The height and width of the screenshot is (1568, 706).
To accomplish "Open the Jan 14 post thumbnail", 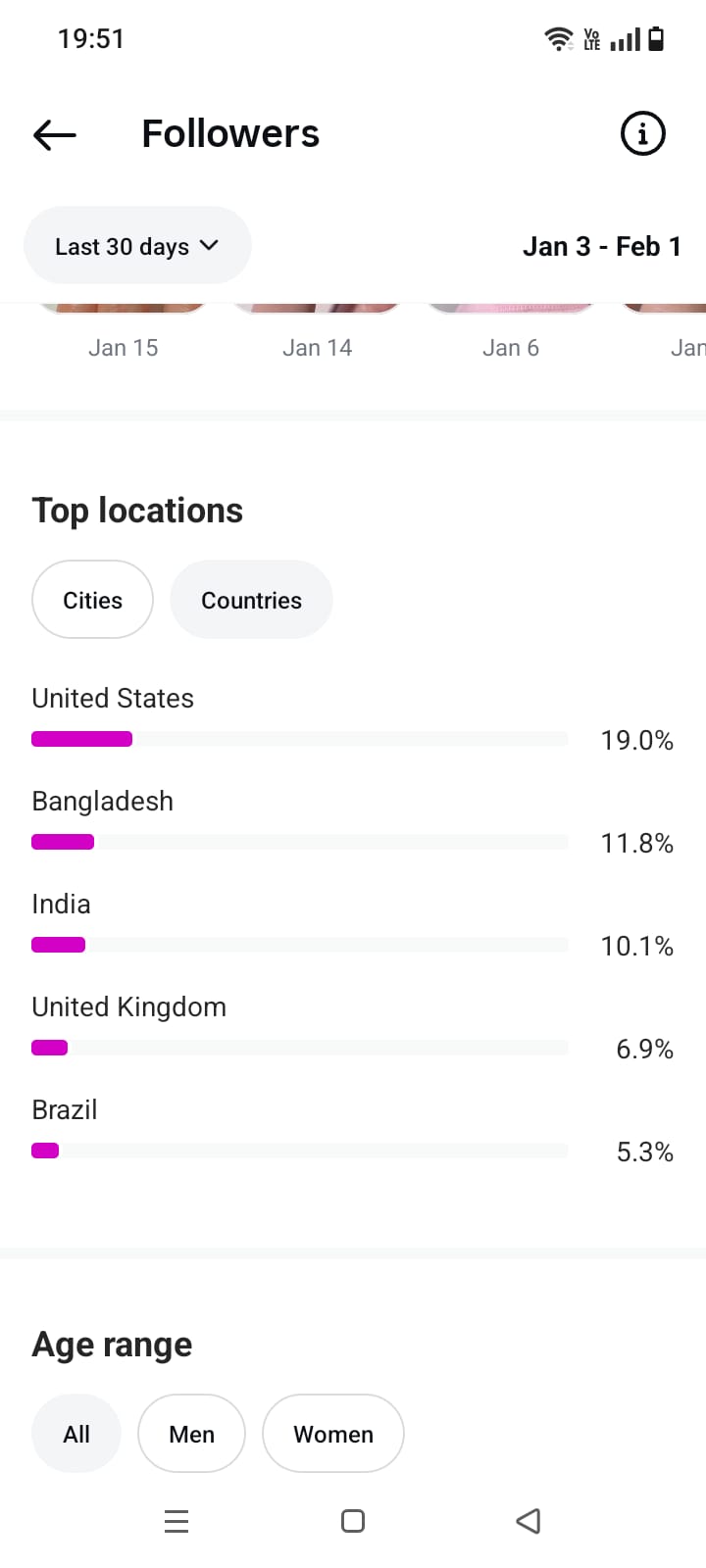I will [x=317, y=309].
